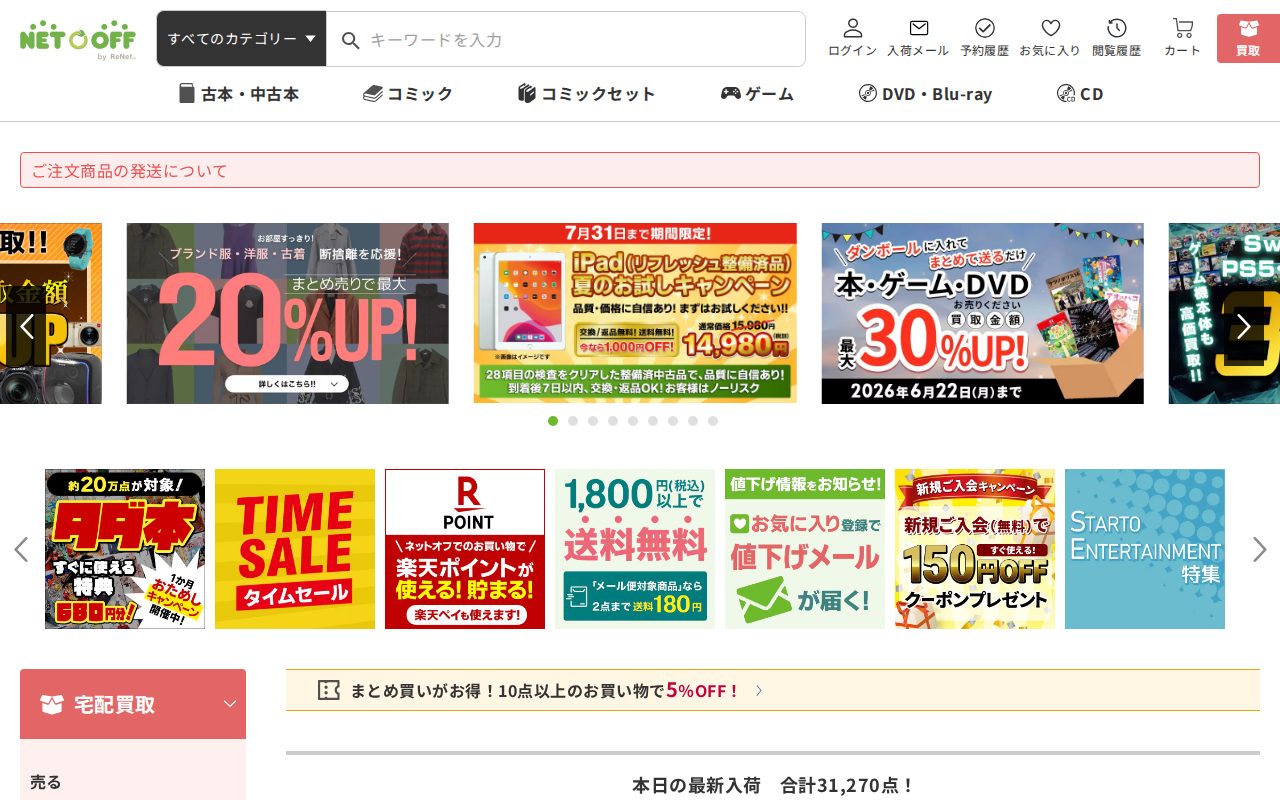Screen dimensions: 1280x800
Task: Click the 売る sidebar item
Action: point(46,782)
